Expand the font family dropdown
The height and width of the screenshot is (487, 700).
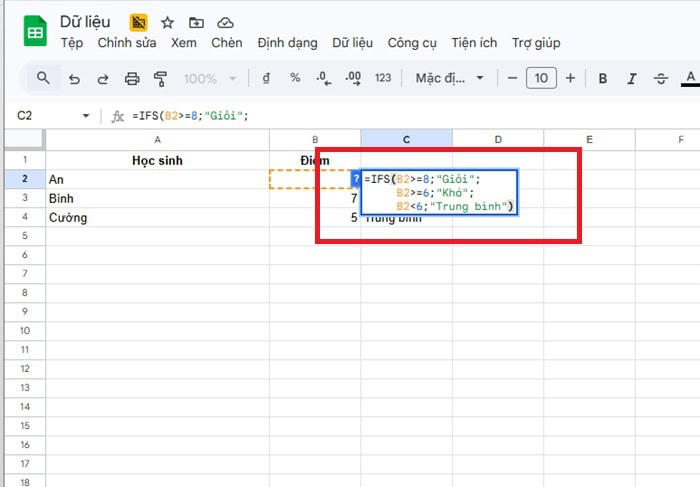[x=450, y=78]
